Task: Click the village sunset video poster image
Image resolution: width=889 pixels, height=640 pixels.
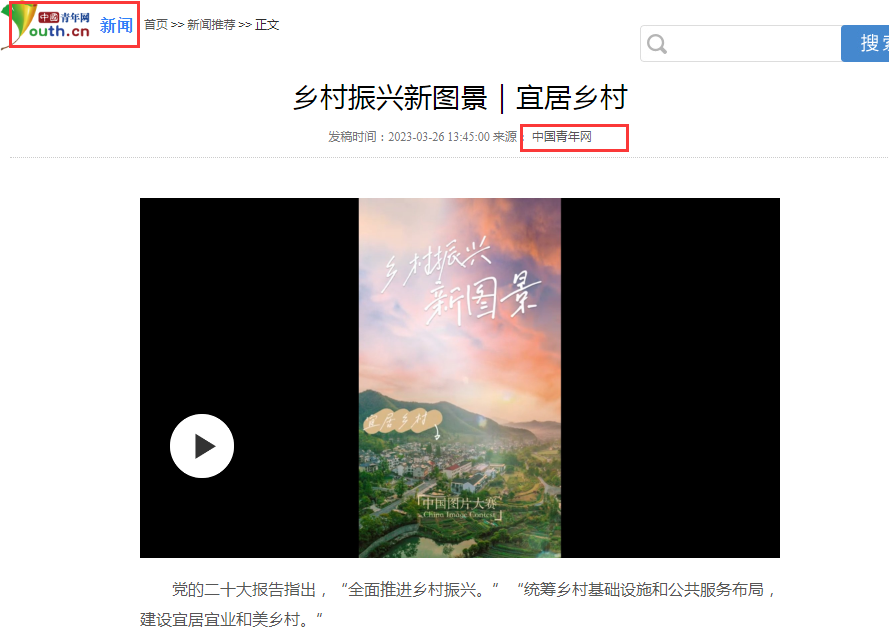Action: click(460, 378)
